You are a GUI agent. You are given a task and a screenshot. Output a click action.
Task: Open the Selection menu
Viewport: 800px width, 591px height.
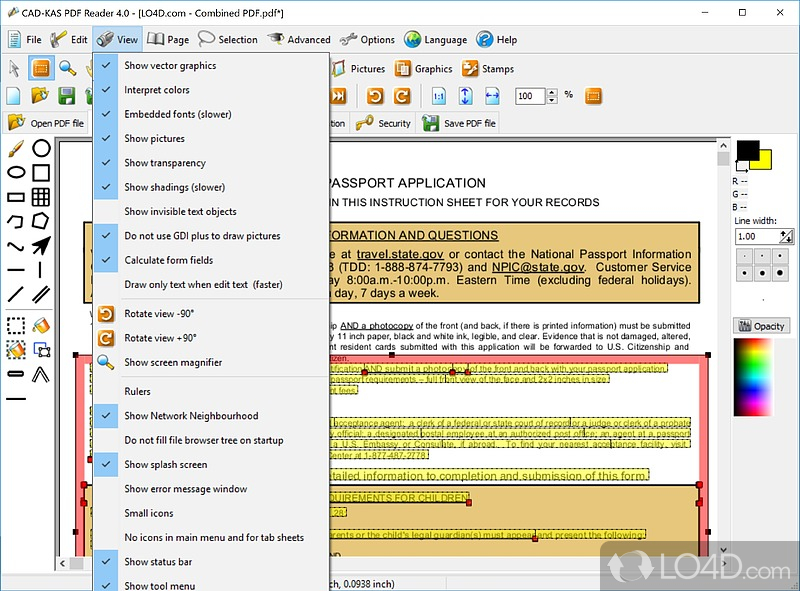pos(228,39)
